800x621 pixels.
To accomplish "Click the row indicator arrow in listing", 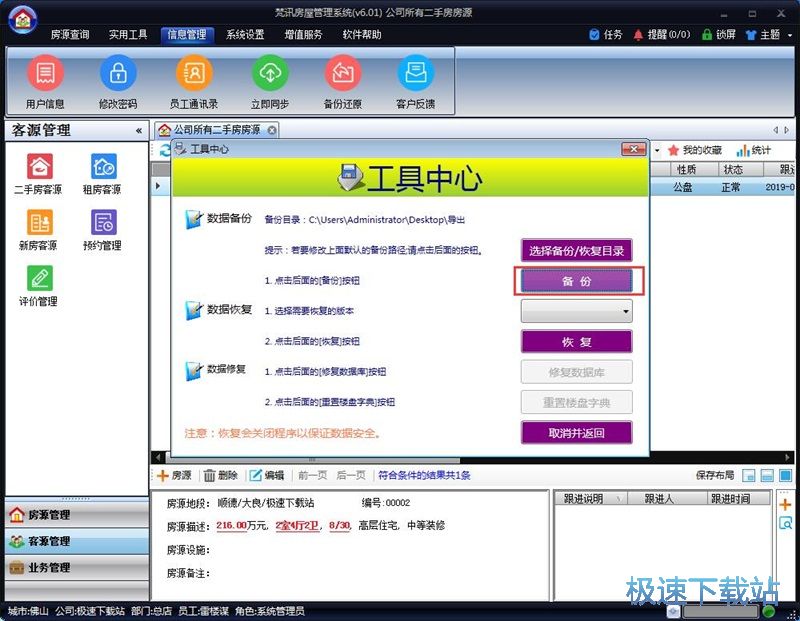I will point(158,186).
